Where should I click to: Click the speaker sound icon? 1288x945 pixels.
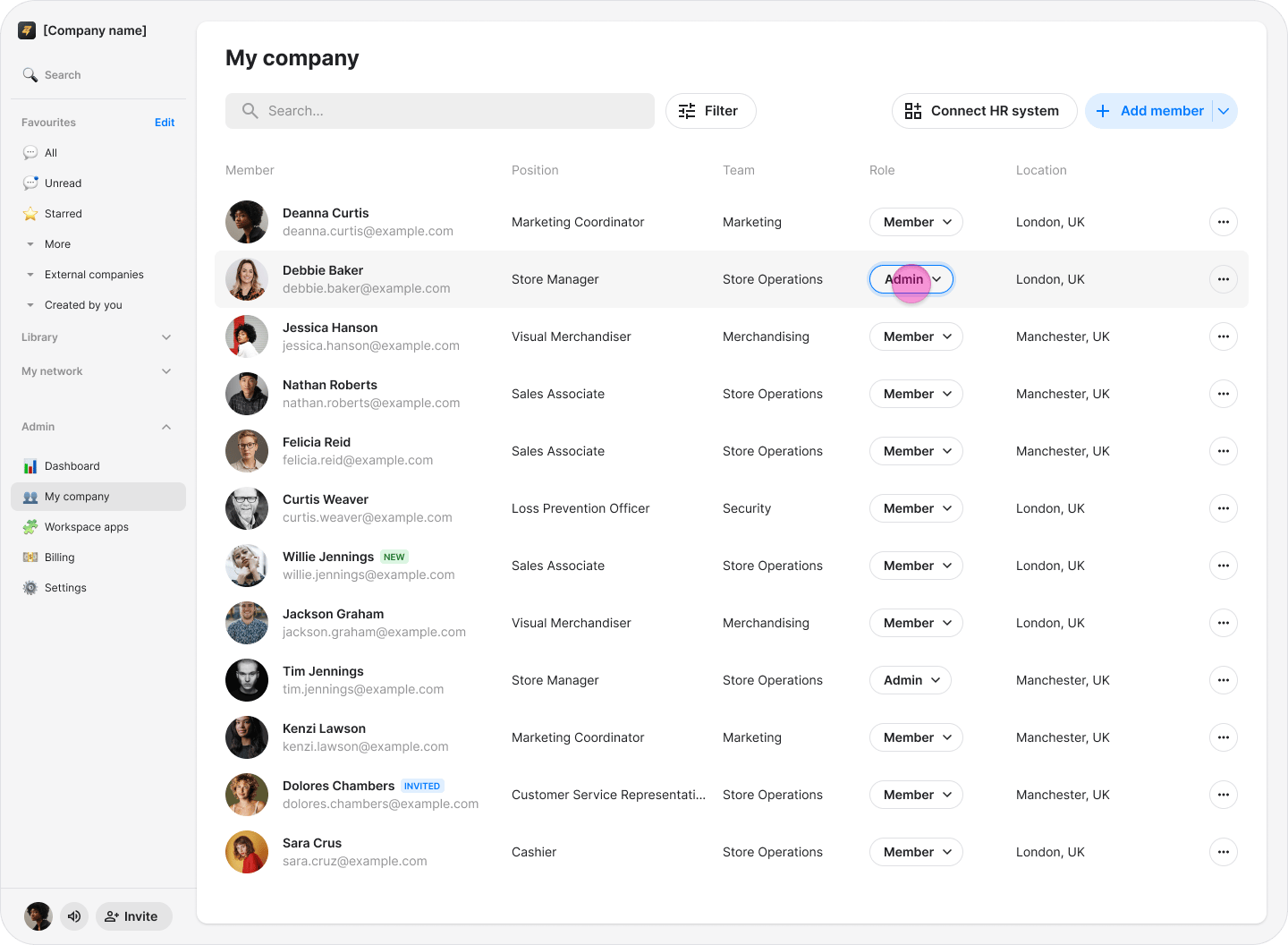[x=74, y=916]
